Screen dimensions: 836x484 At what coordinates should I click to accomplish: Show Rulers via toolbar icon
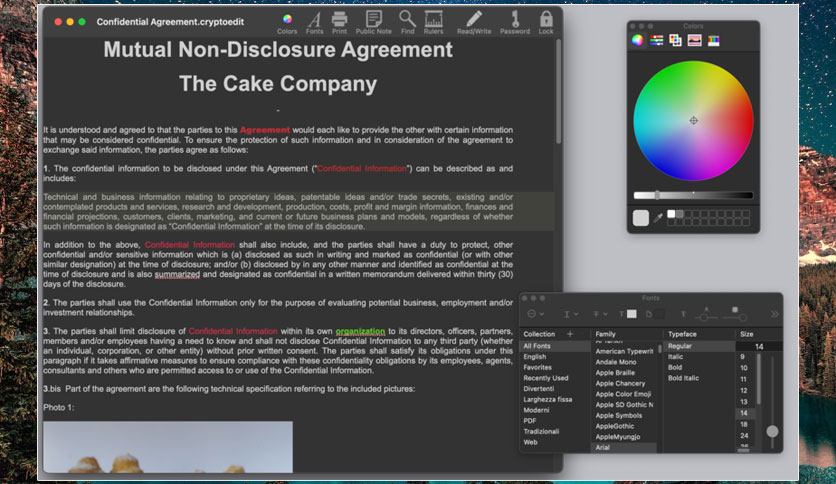pos(433,23)
